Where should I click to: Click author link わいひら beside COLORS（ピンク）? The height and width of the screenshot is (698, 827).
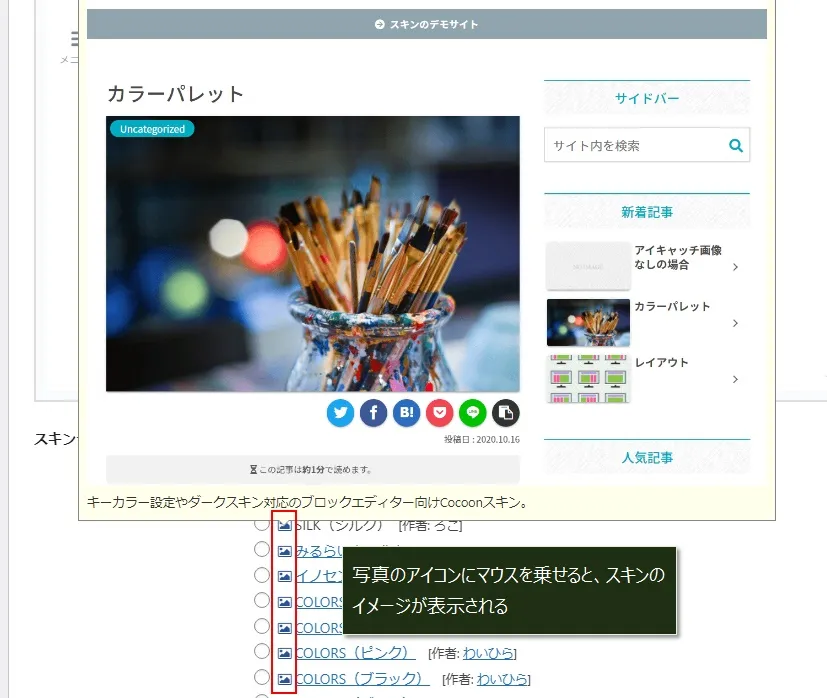(489, 653)
